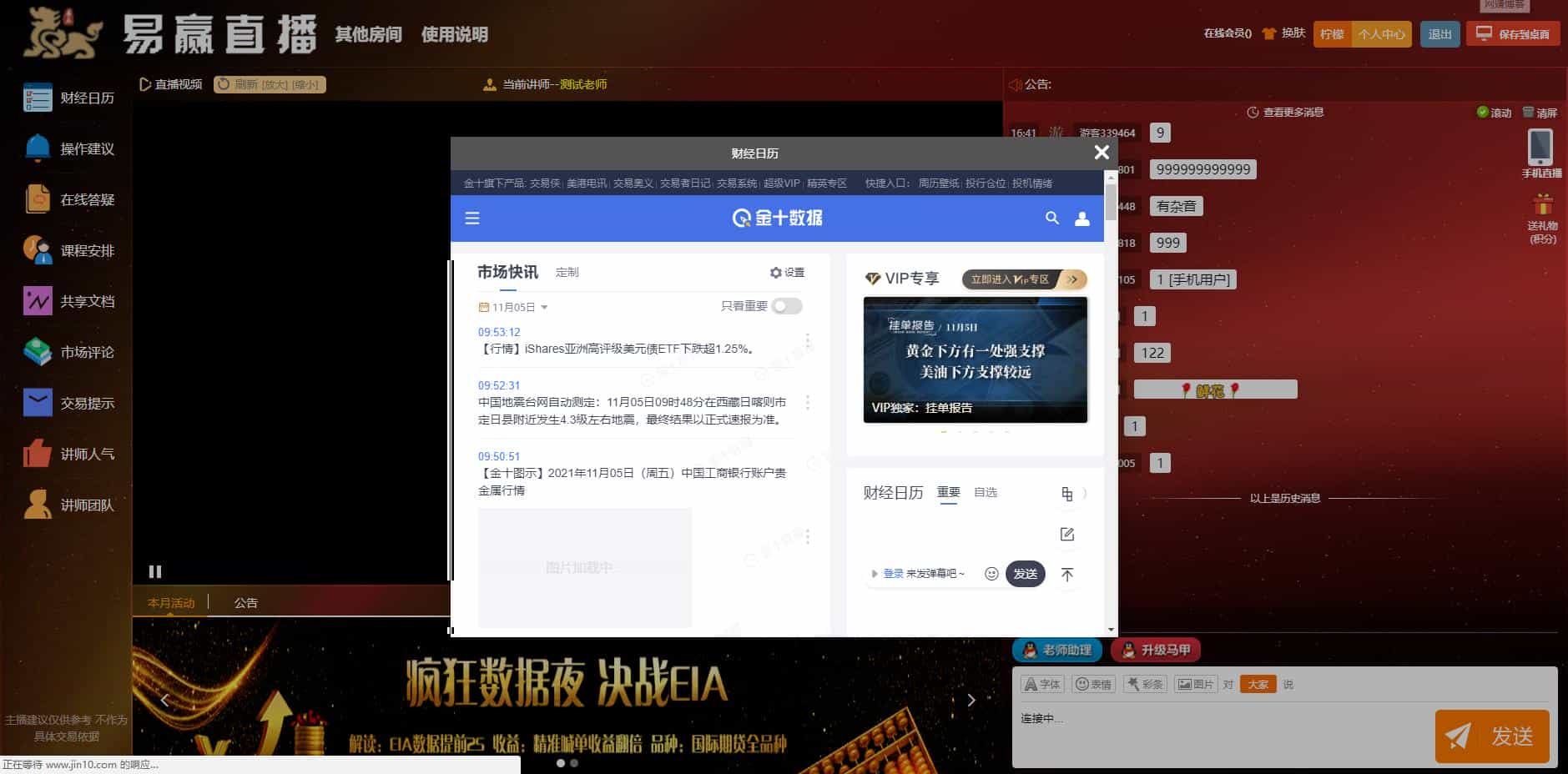
Task: Open the 大家 recipient selector in chat
Action: [x=1258, y=684]
